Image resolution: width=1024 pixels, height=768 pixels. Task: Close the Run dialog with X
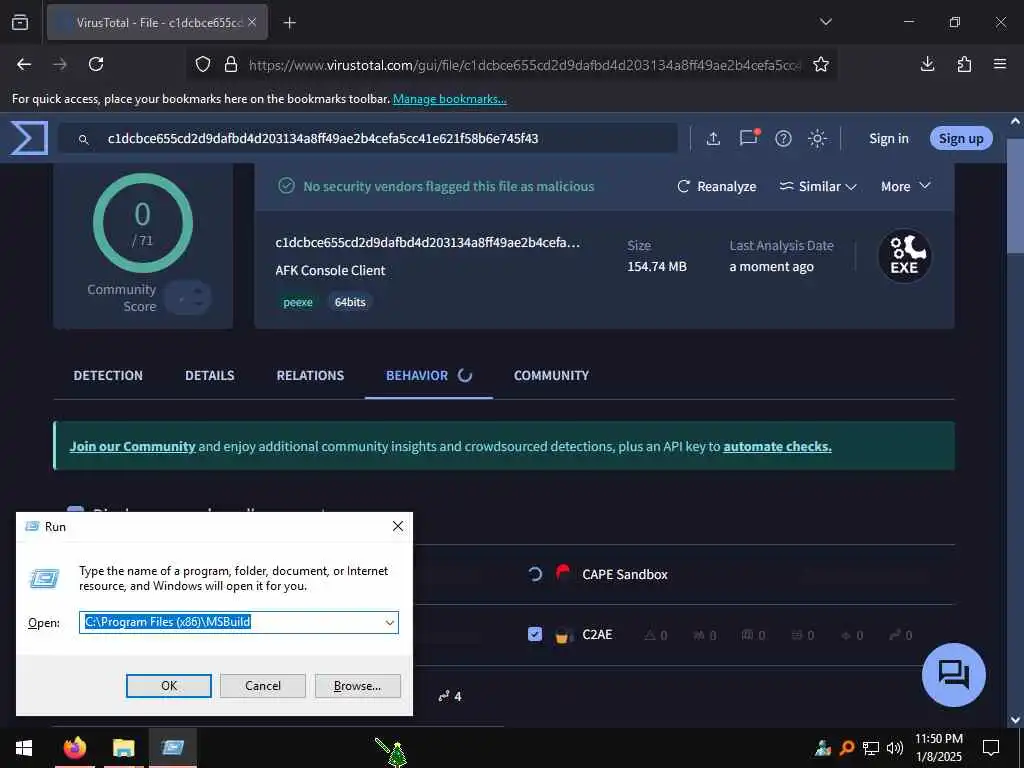click(398, 526)
